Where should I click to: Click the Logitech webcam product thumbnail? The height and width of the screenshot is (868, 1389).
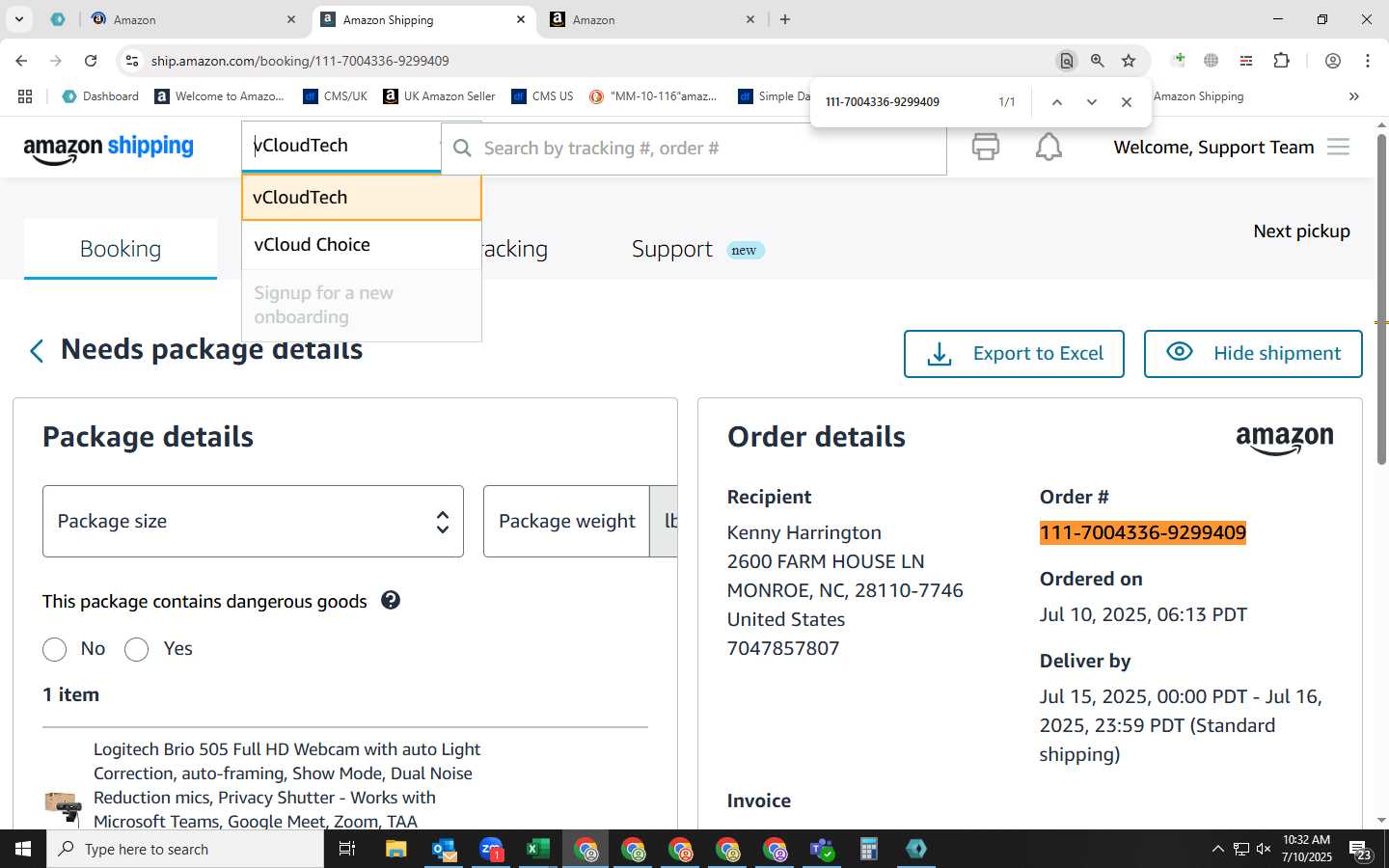[x=63, y=805]
